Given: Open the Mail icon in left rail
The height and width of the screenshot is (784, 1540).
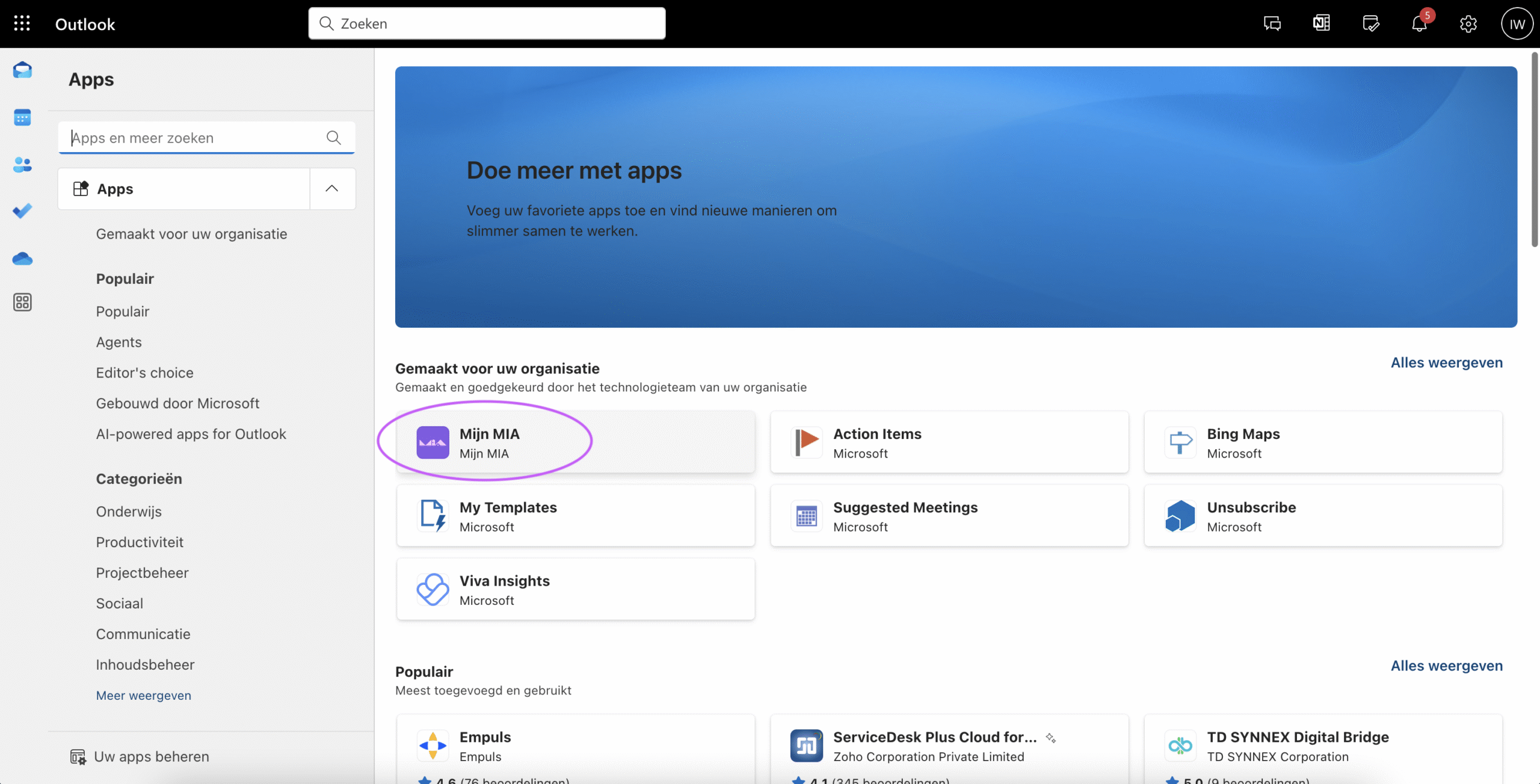Looking at the screenshot, I should [22, 70].
